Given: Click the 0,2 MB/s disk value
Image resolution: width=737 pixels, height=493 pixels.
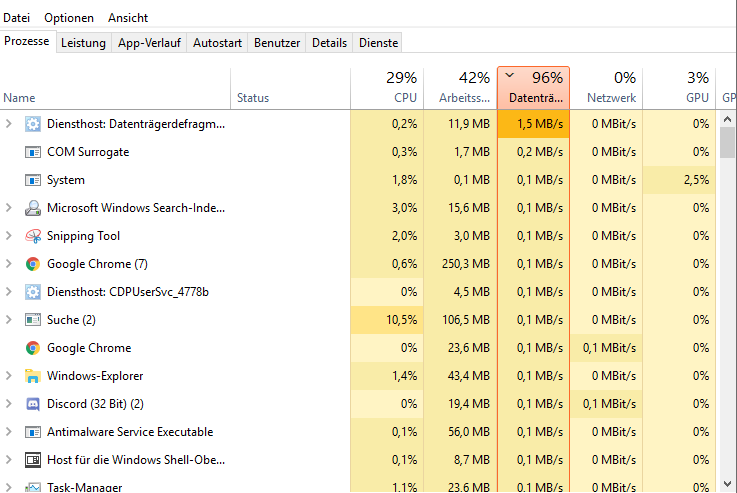Looking at the screenshot, I should 540,152.
